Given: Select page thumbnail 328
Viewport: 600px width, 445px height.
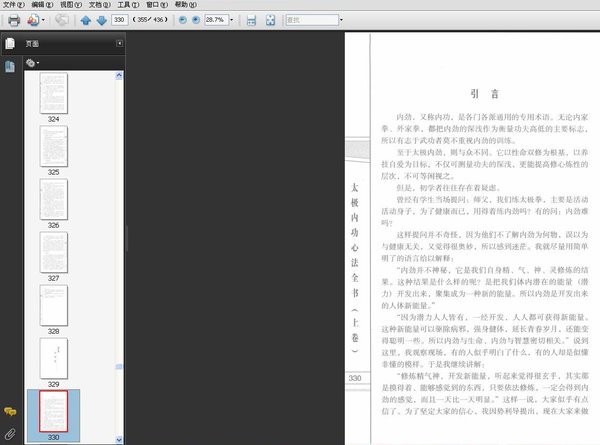Looking at the screenshot, I should 54,305.
